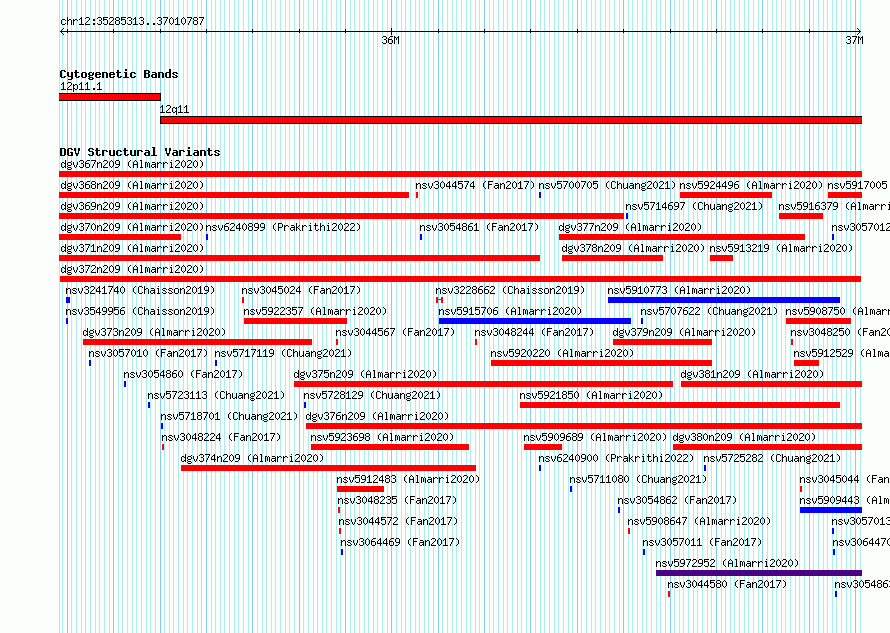Select nsv3045024 (Fan2017) label

pyautogui.click(x=301, y=290)
